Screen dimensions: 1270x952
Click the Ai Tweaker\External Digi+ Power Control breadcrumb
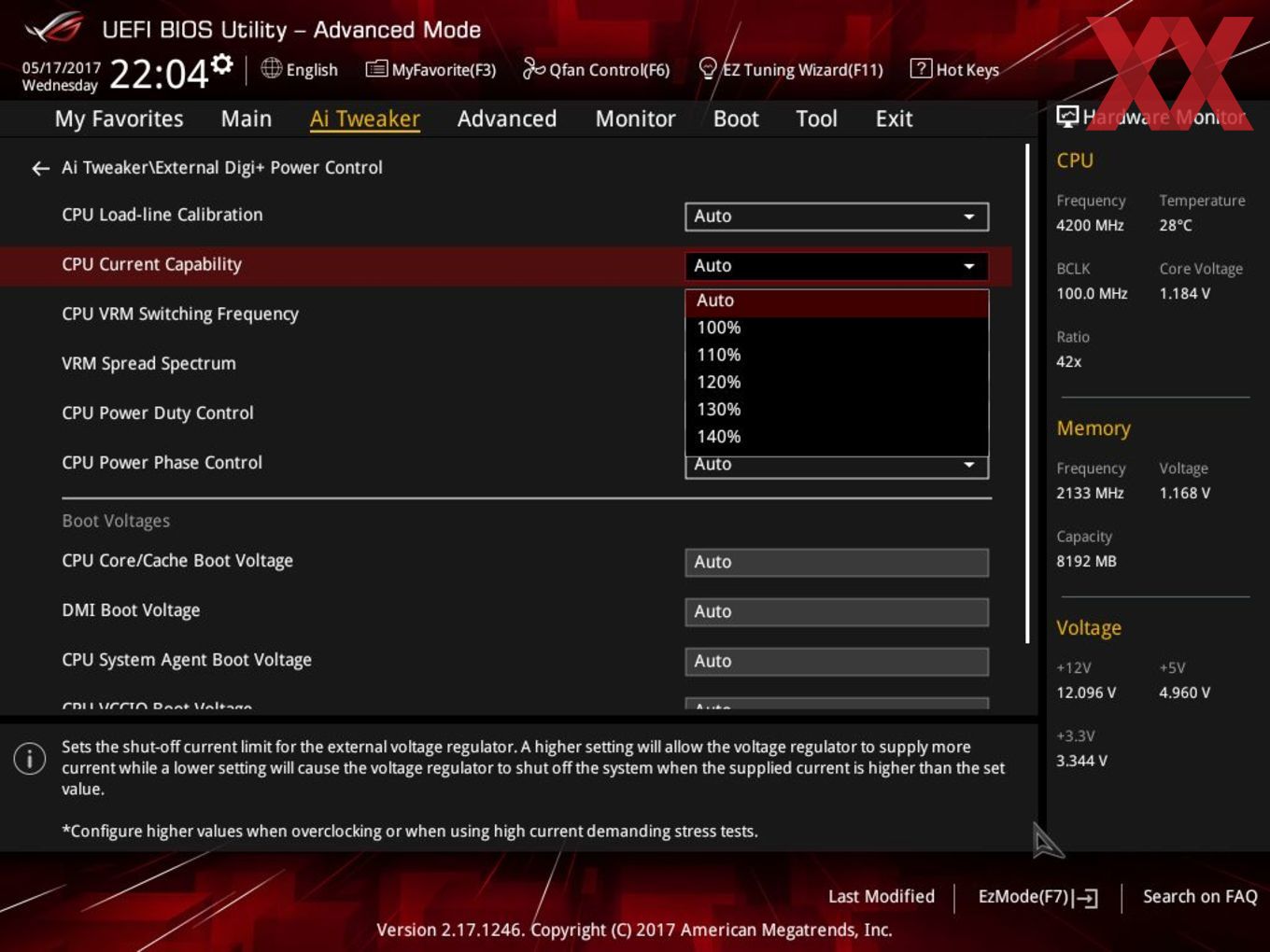(222, 167)
